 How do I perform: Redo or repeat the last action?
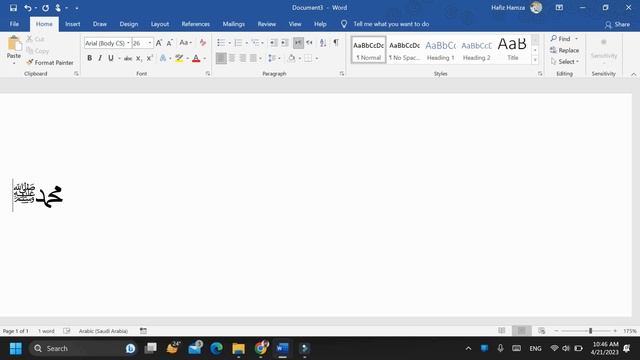coord(45,8)
